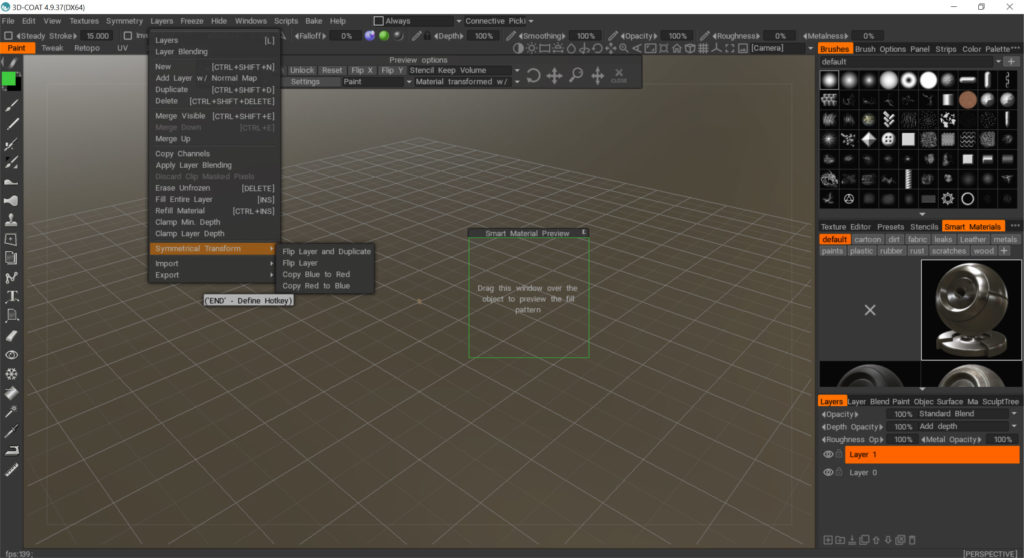The height and width of the screenshot is (558, 1024).
Task: Click the duplicate layer icon
Action: coord(864,540)
